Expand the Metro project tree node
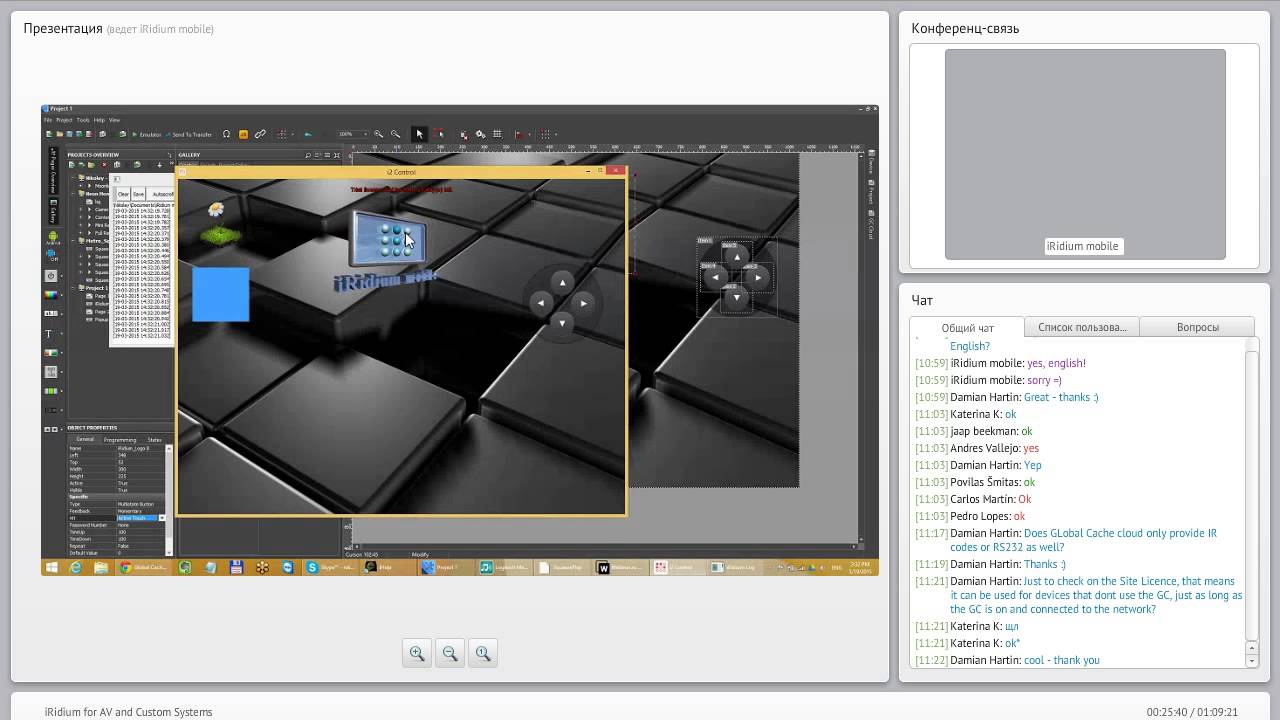The height and width of the screenshot is (720, 1280). [72, 240]
